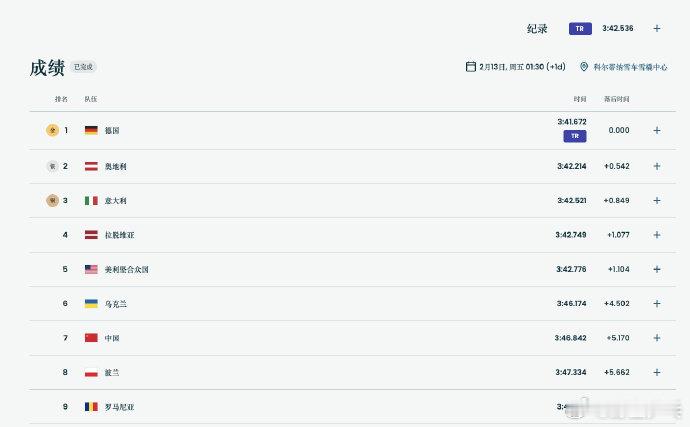Click the Ukraine flag icon
This screenshot has width=690, height=427.
[x=91, y=303]
